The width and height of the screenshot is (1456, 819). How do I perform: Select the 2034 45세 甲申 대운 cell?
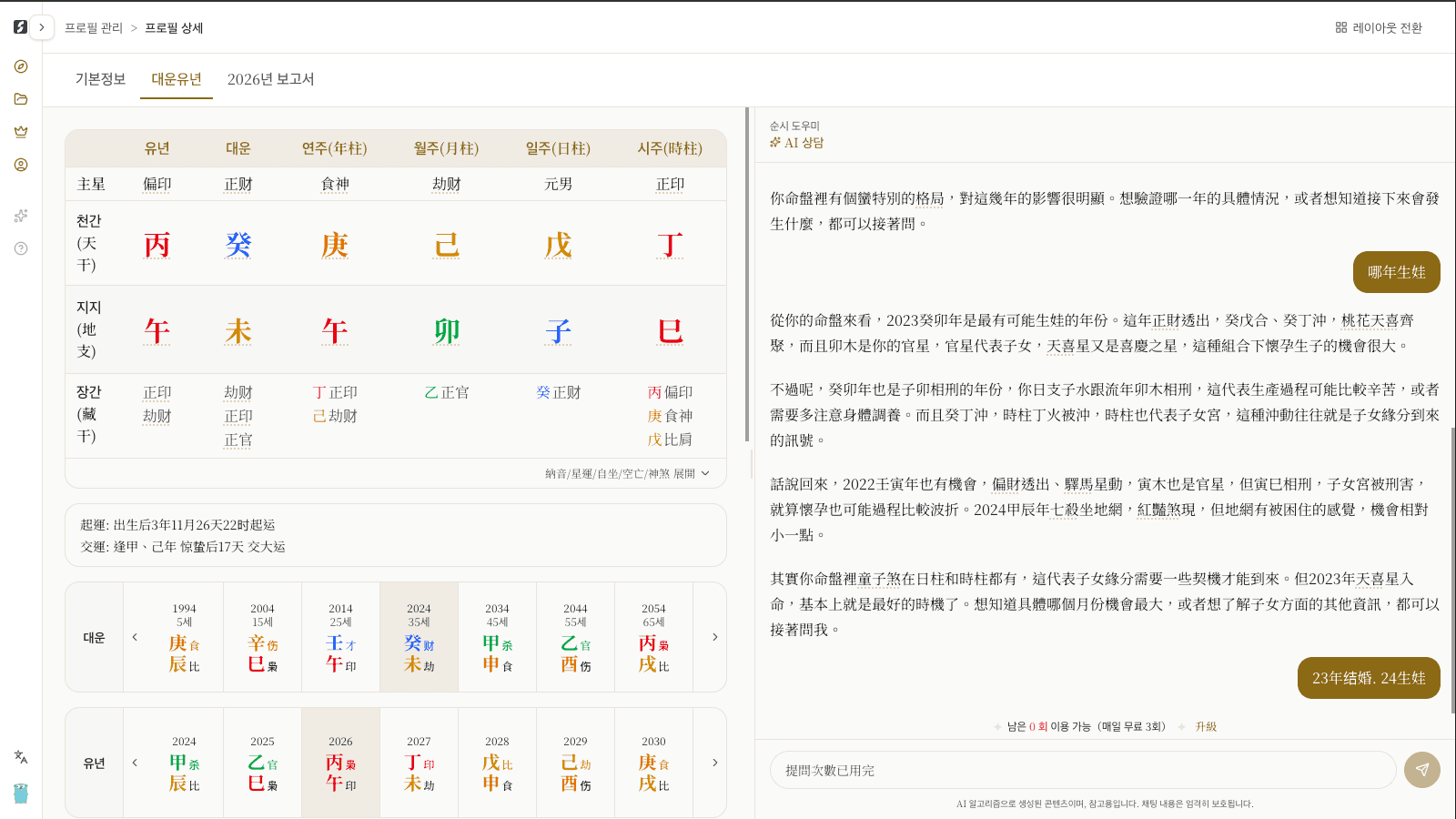click(498, 637)
